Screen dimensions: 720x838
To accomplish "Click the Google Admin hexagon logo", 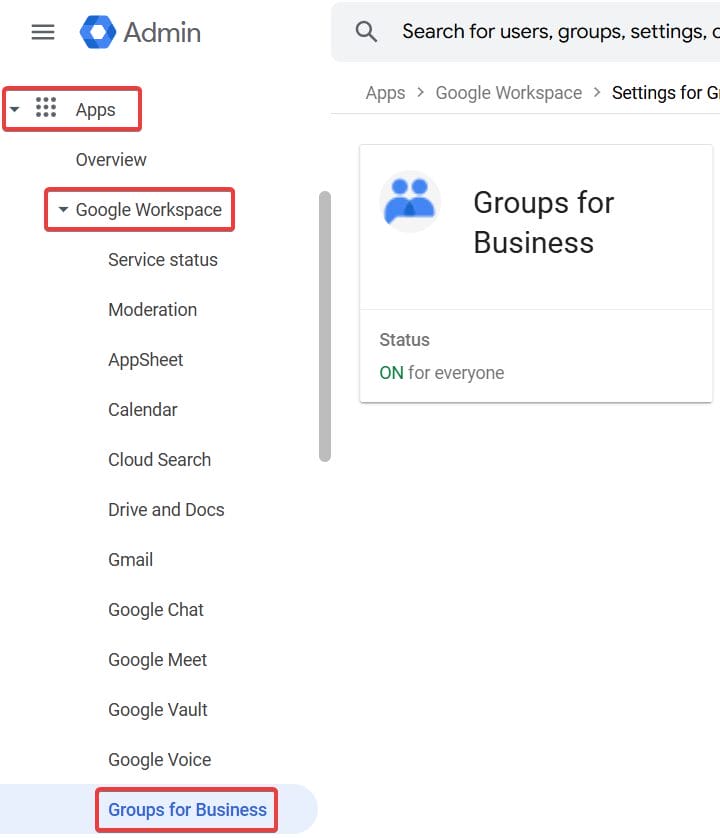I will 98,32.
